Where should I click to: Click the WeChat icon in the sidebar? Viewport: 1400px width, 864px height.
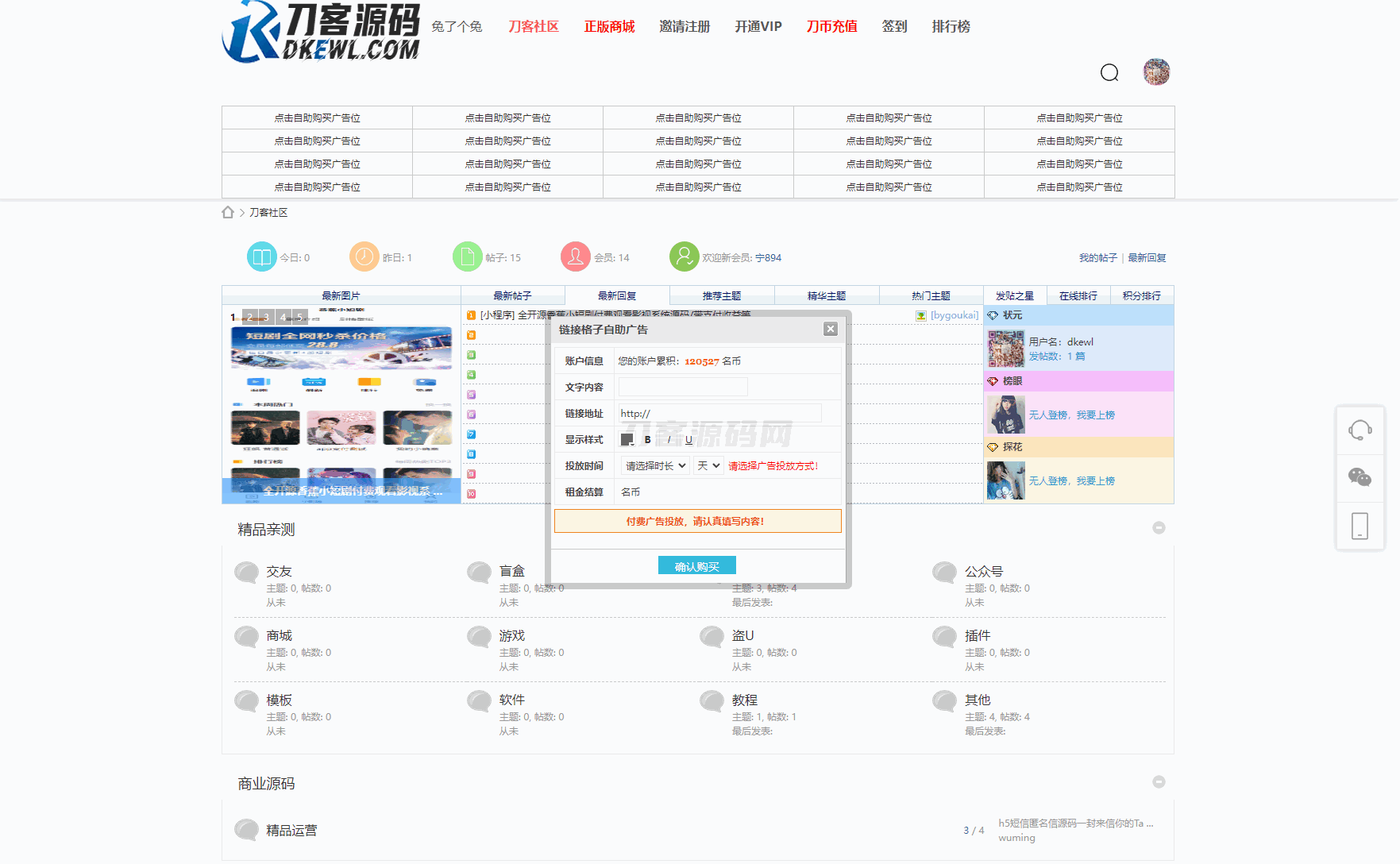click(x=1360, y=477)
